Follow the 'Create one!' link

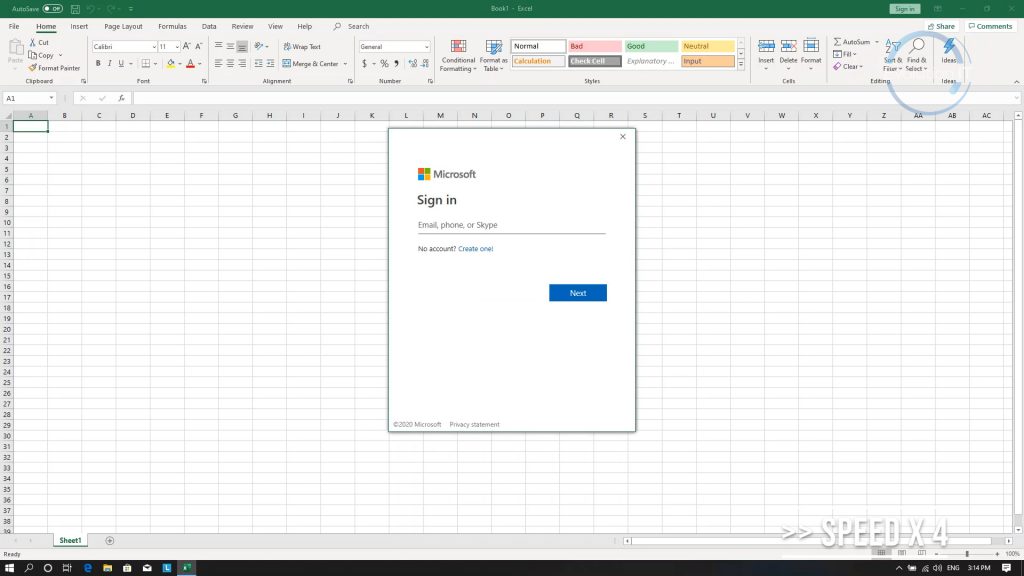475,249
